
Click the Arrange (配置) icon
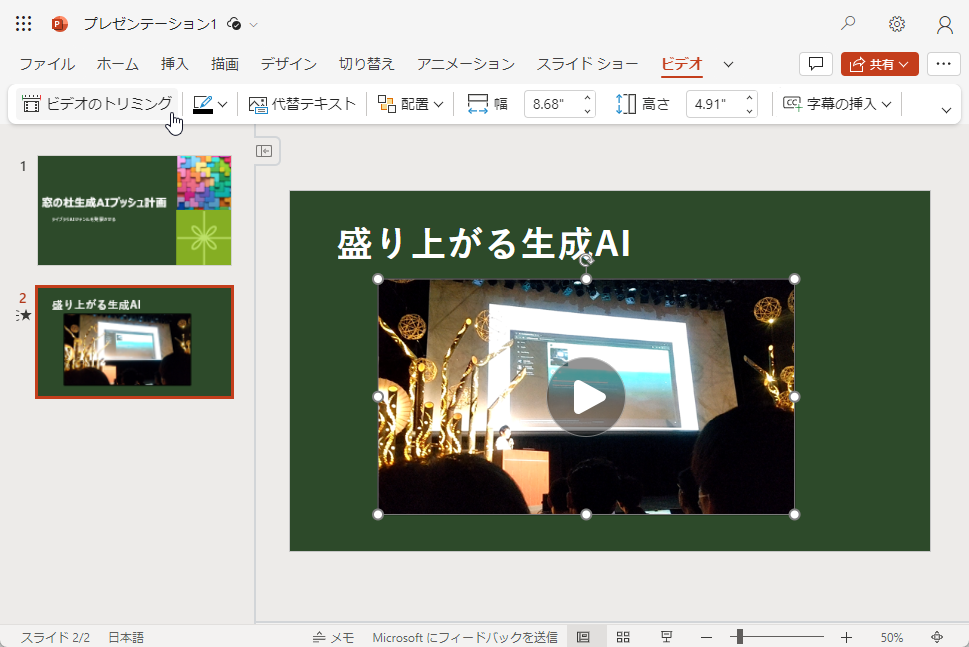tap(386, 103)
